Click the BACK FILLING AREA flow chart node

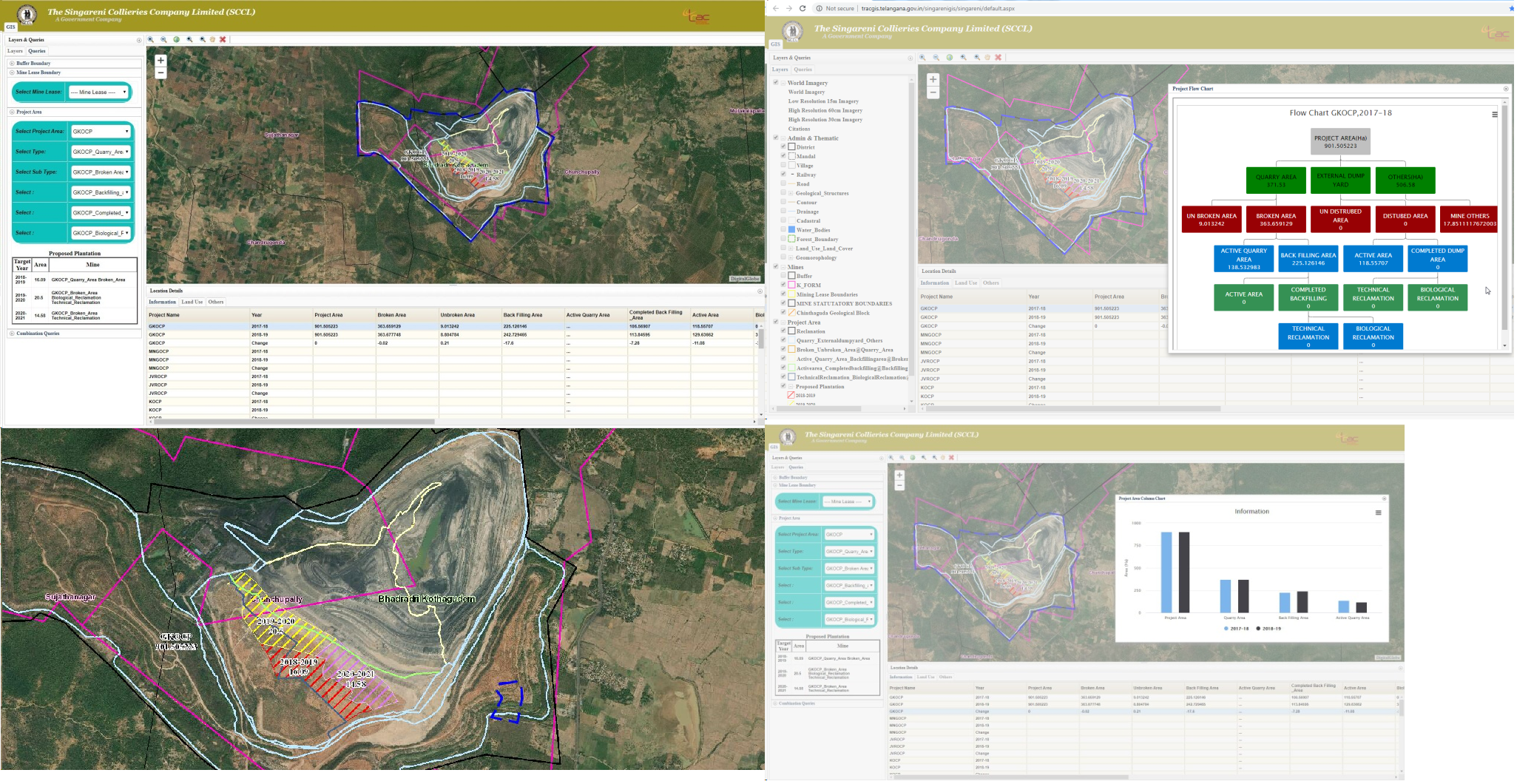coord(1308,259)
